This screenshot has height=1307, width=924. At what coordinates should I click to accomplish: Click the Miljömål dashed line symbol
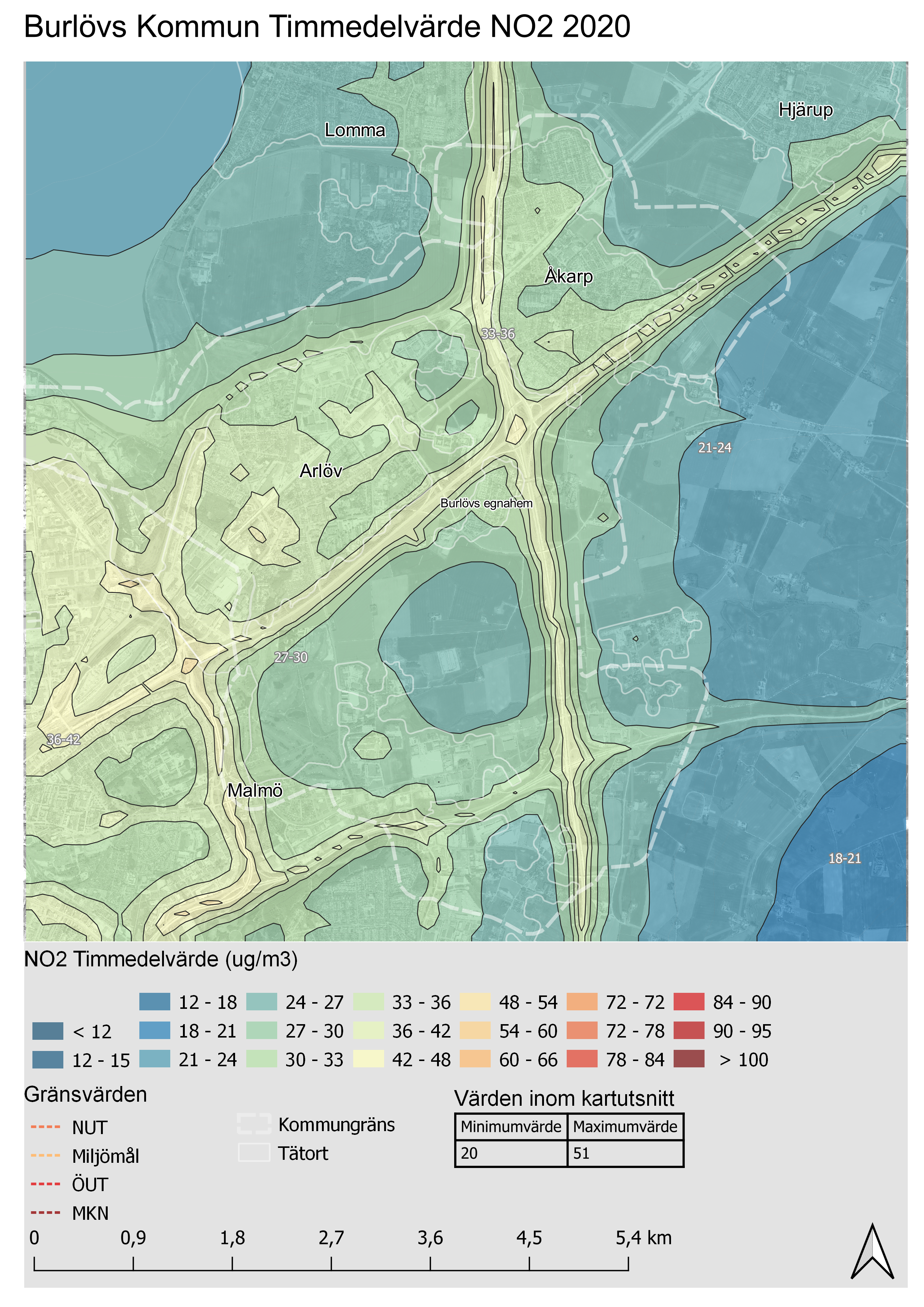[45, 1155]
